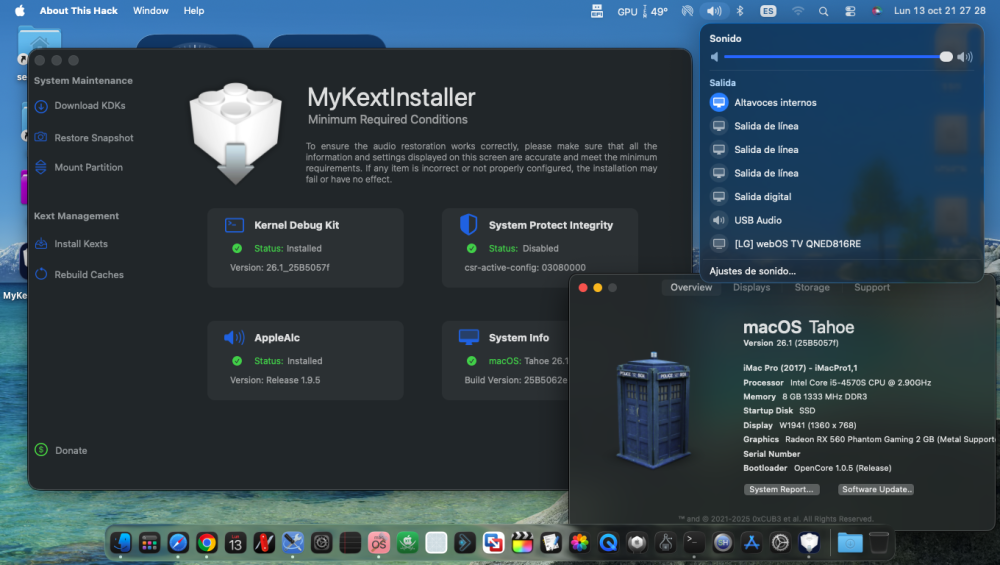Screen dimensions: 1000x565
Task: Open Spotlight search in menu bar
Action: [x=823, y=11]
